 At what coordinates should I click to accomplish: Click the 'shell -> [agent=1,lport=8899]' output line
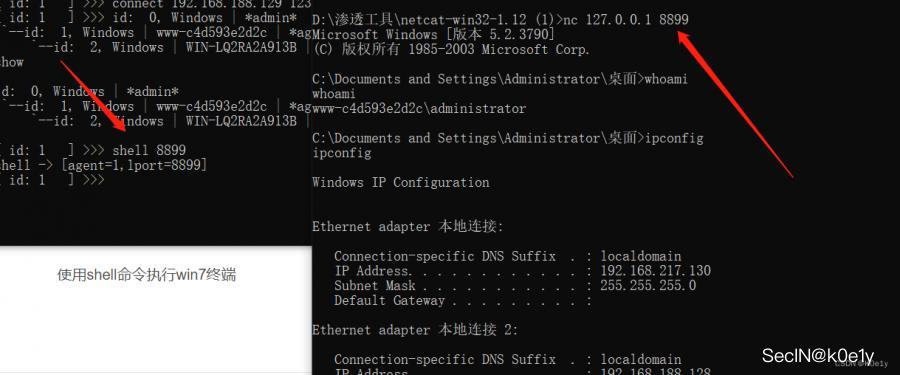point(103,165)
